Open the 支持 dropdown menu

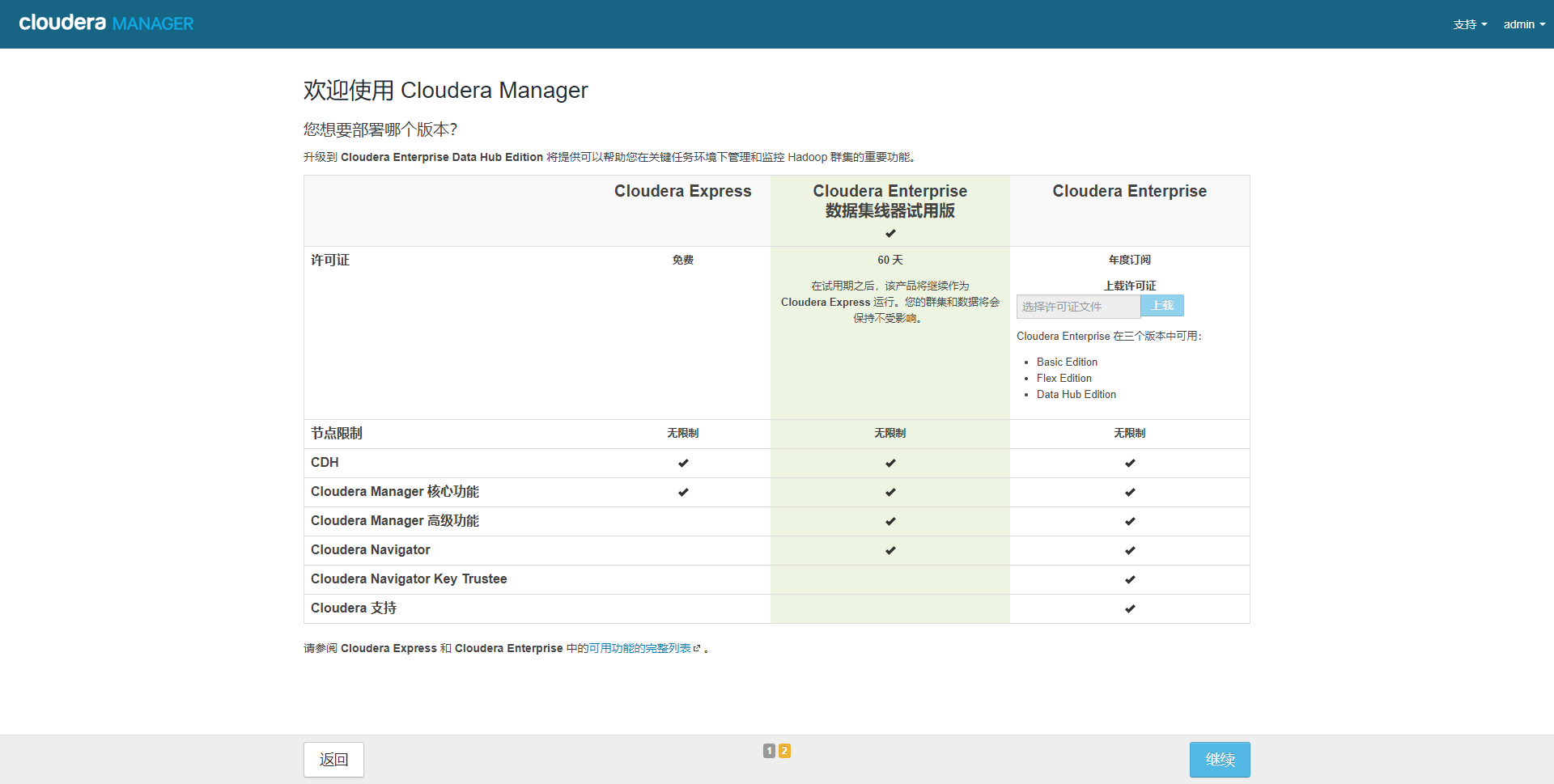pyautogui.click(x=1470, y=24)
